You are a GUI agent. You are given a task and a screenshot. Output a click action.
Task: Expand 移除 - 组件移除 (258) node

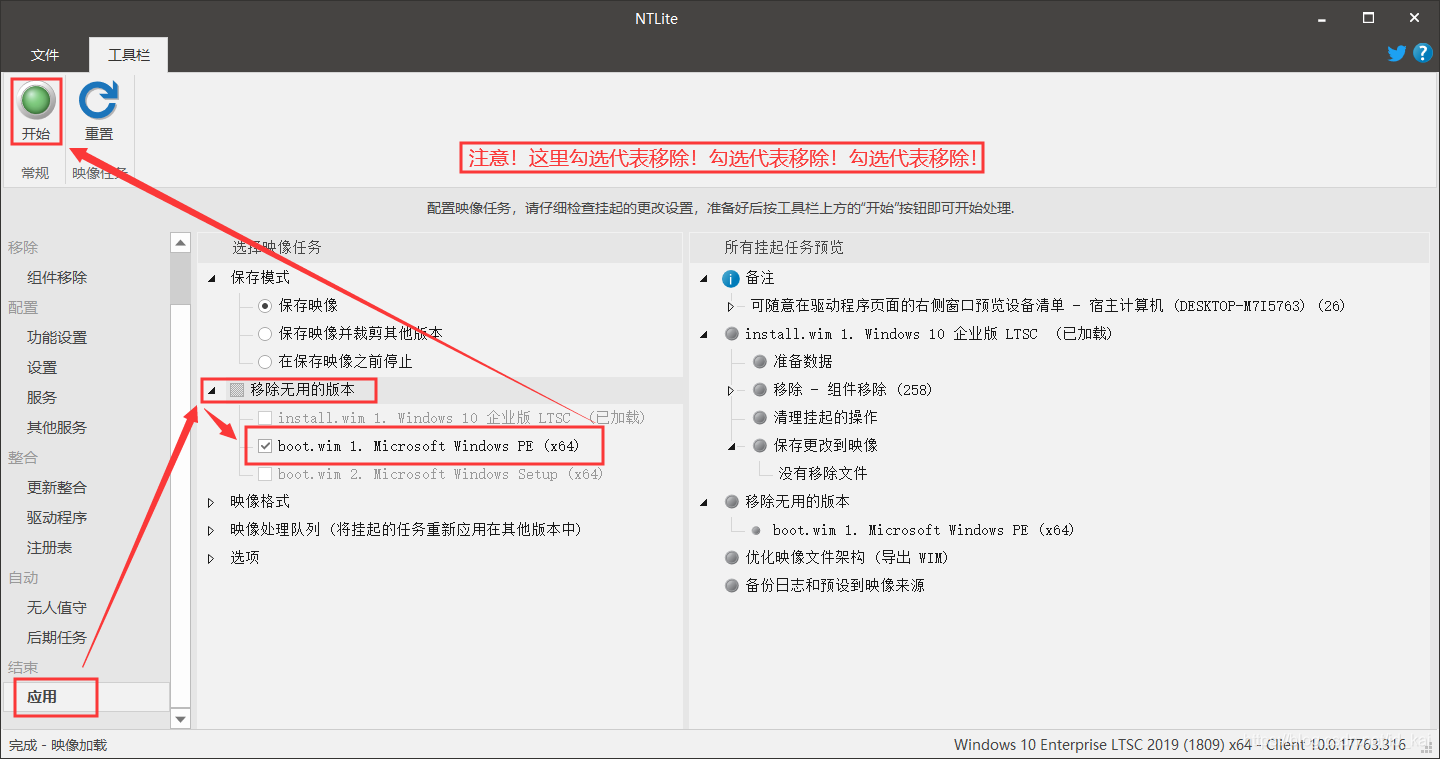click(731, 390)
